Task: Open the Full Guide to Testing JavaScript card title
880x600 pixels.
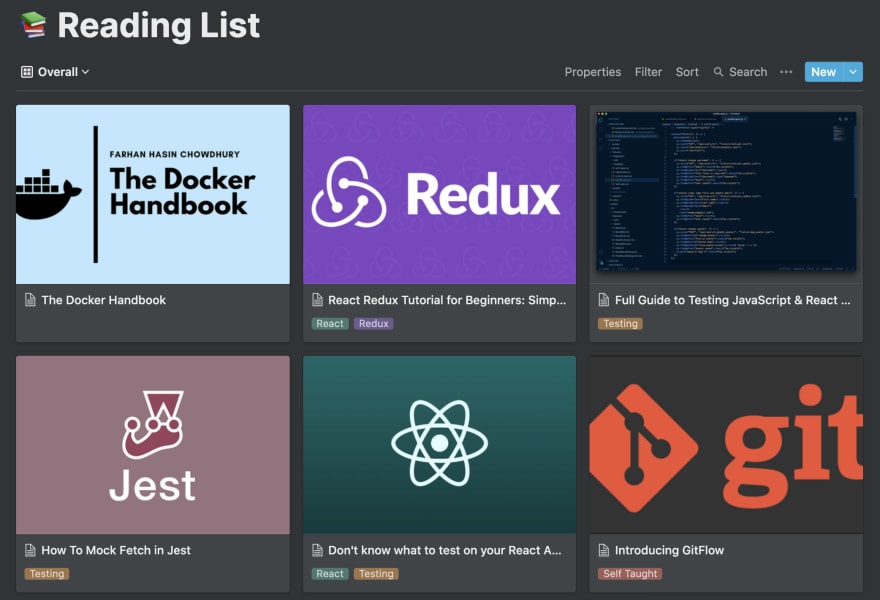Action: point(732,300)
